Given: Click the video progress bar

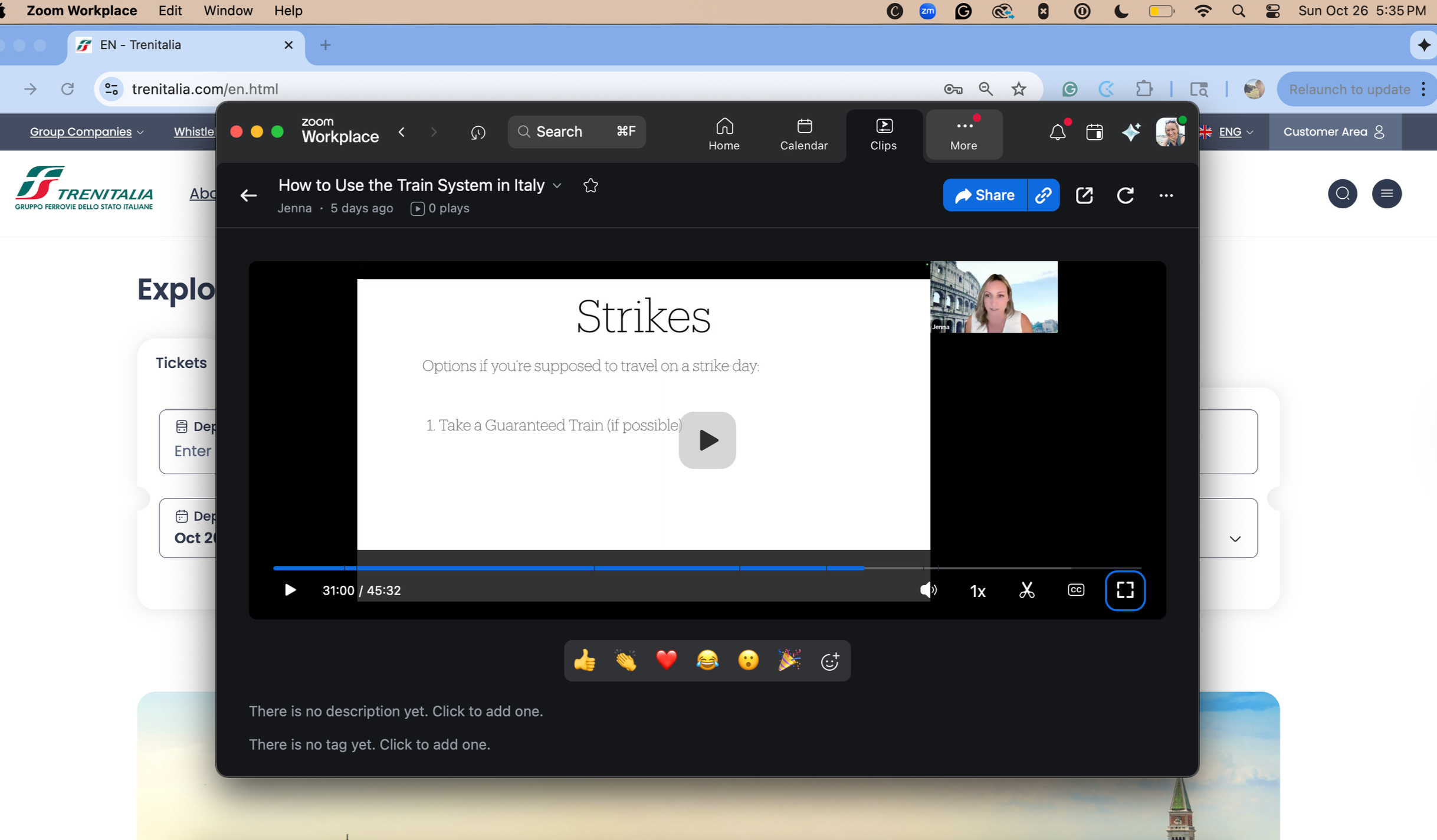Looking at the screenshot, I should (x=707, y=568).
